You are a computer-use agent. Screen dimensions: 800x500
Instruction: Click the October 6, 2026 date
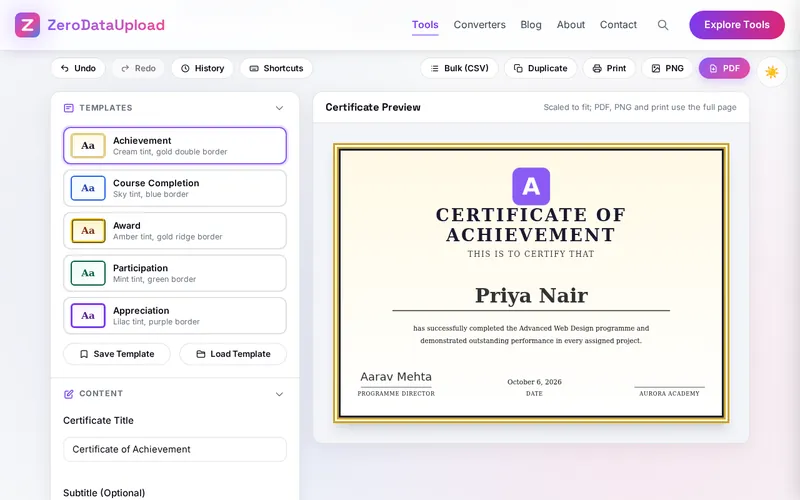coord(534,382)
